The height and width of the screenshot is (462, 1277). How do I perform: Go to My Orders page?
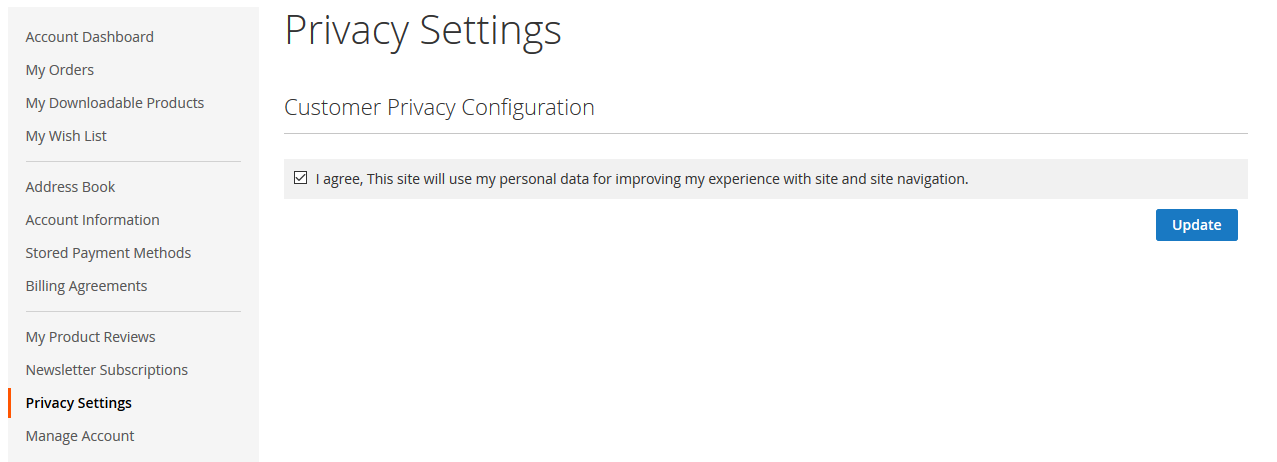(x=60, y=70)
